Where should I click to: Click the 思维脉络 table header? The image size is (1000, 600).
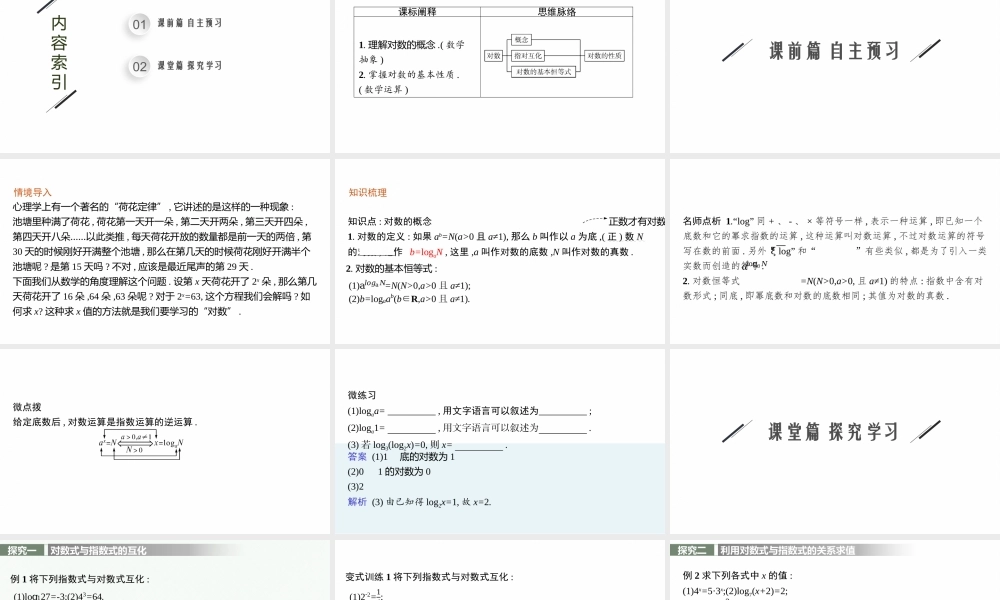pos(557,11)
